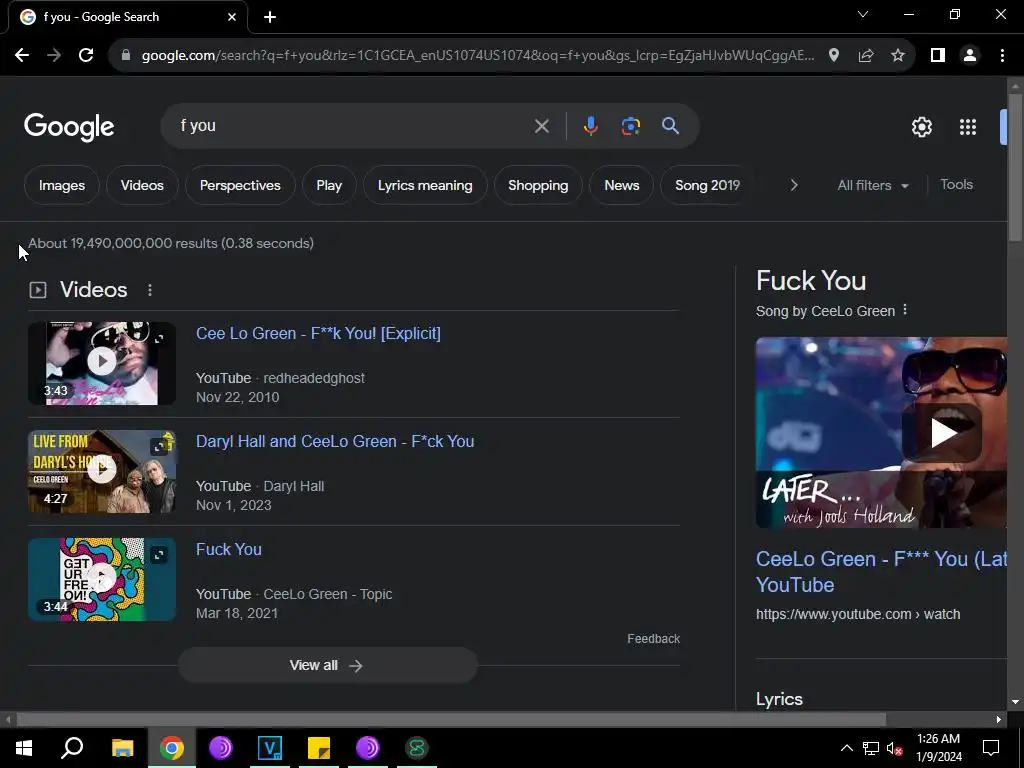Open All filters dropdown
Screen dimensions: 1024x768
pos(872,185)
